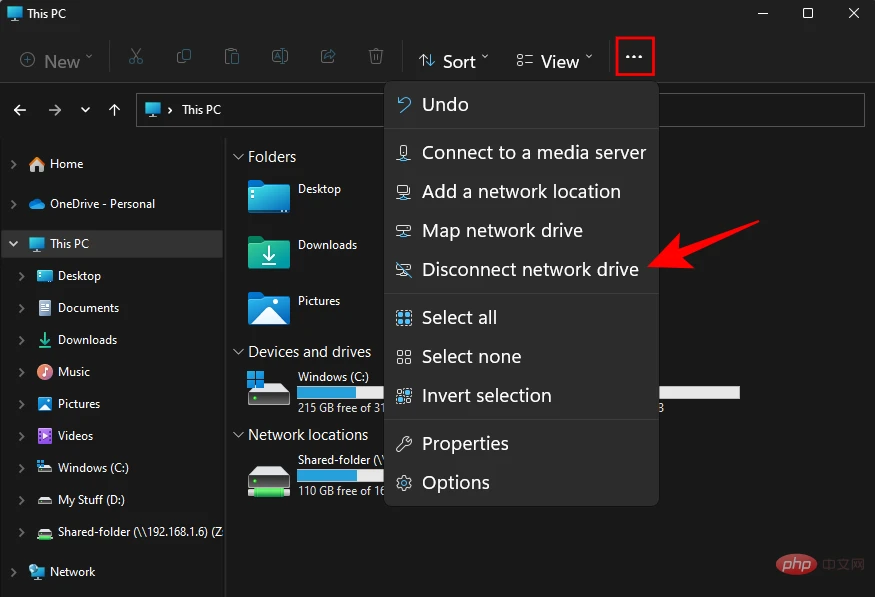Open the View dropdown
The width and height of the screenshot is (875, 597).
point(554,61)
